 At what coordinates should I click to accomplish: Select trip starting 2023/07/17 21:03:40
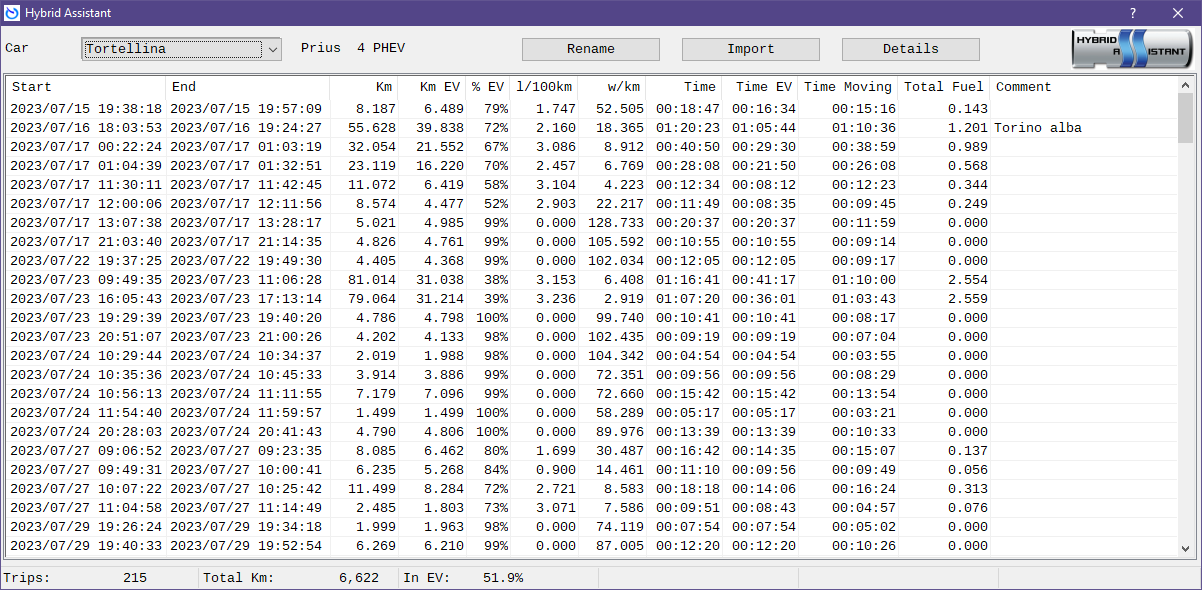(x=592, y=242)
